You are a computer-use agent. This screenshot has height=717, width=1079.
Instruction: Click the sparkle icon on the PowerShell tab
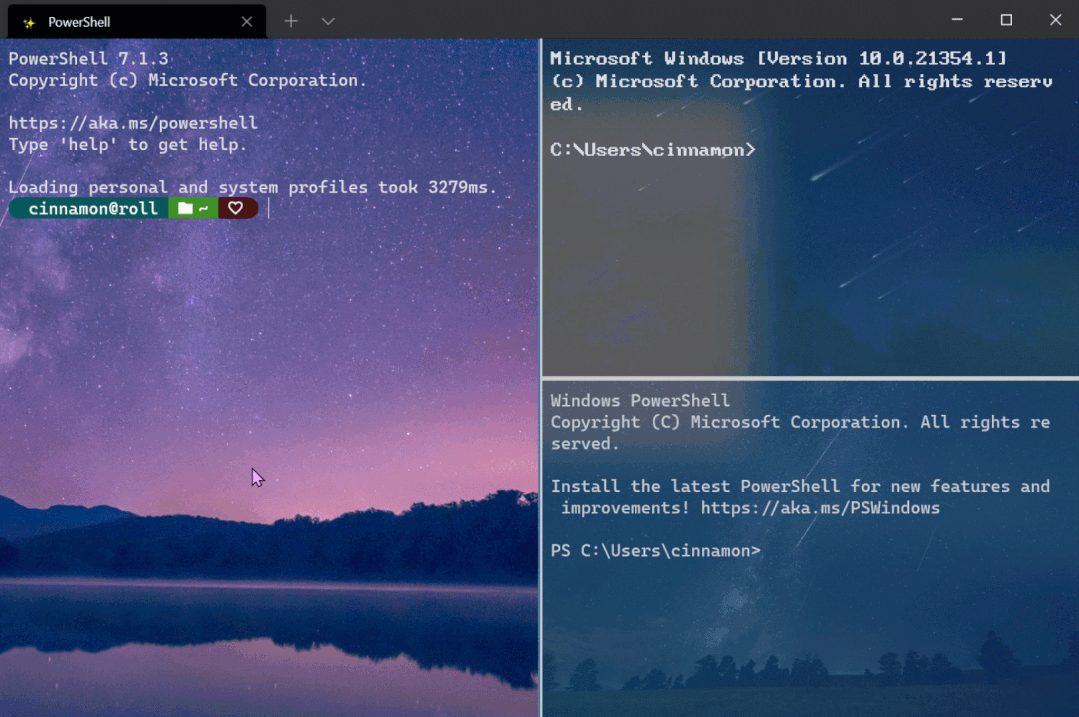pyautogui.click(x=29, y=20)
